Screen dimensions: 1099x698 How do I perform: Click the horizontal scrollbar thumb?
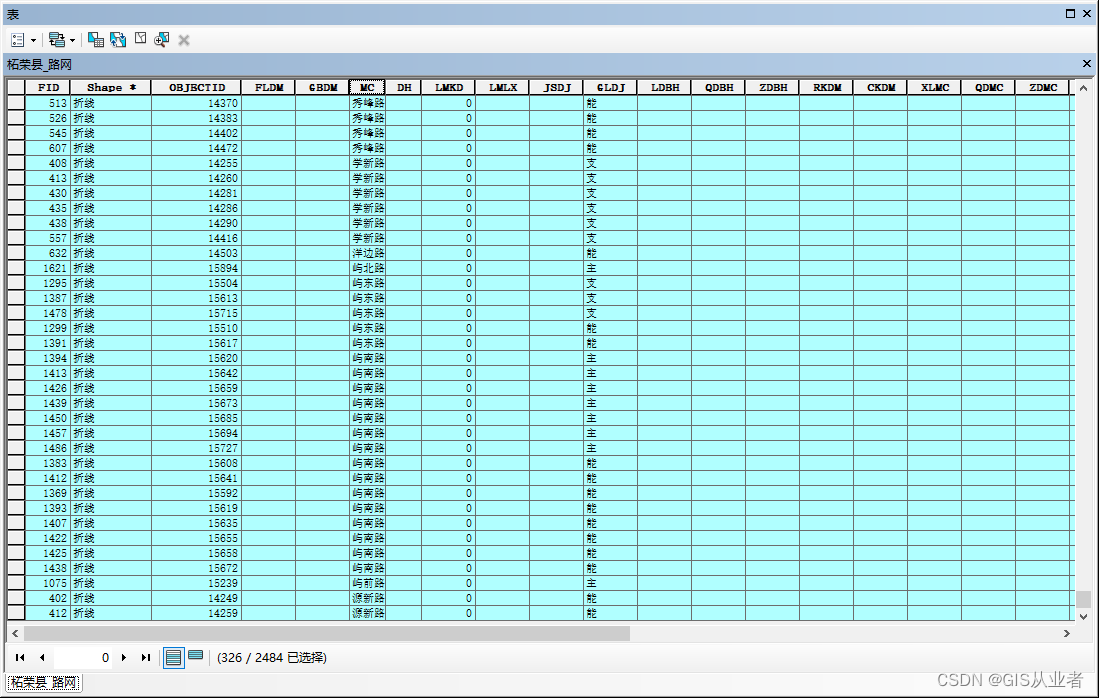(x=327, y=634)
